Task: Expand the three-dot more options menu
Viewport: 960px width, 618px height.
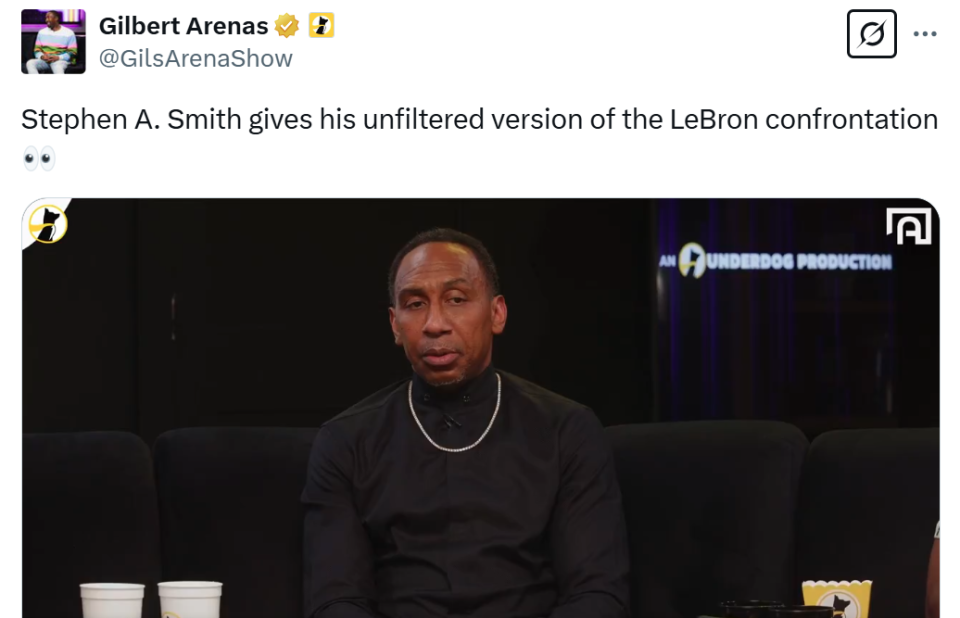Action: [924, 34]
